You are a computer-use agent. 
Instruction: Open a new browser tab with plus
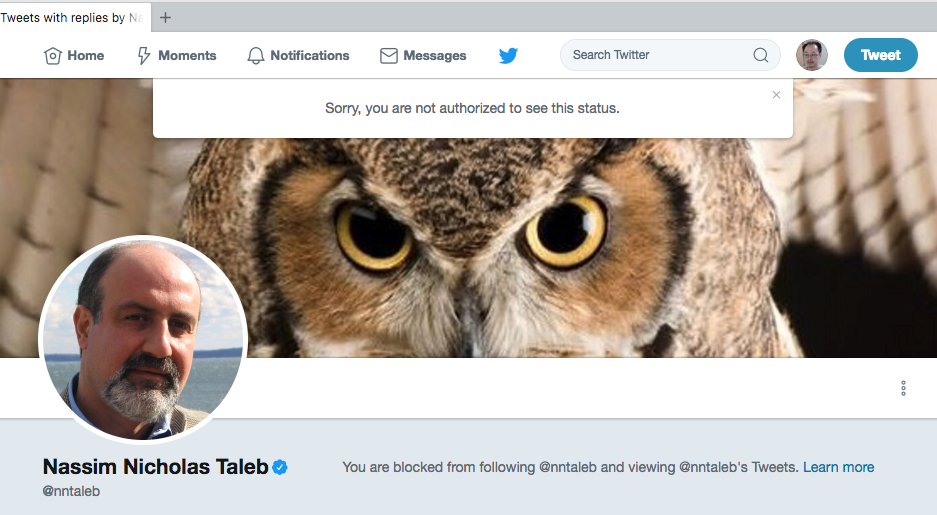point(165,17)
